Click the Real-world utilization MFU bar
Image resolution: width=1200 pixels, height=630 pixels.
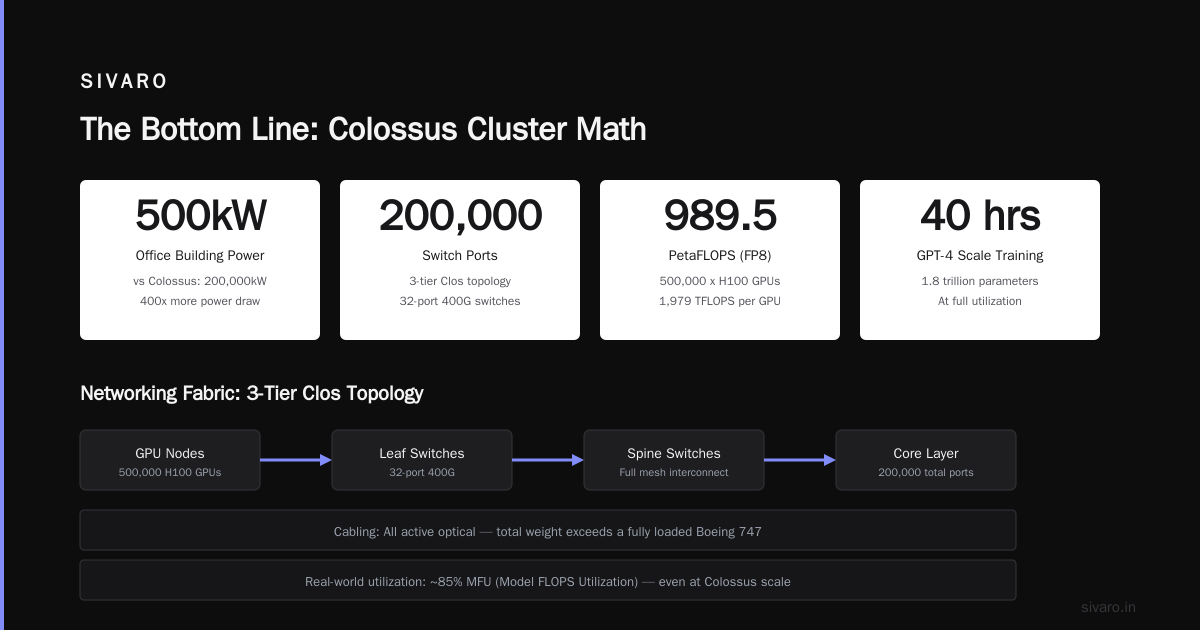tap(548, 580)
